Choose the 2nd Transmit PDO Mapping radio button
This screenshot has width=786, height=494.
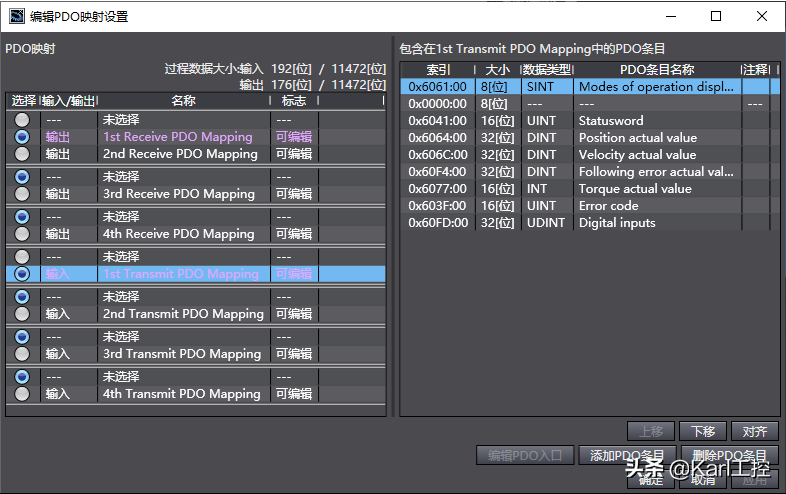22,314
